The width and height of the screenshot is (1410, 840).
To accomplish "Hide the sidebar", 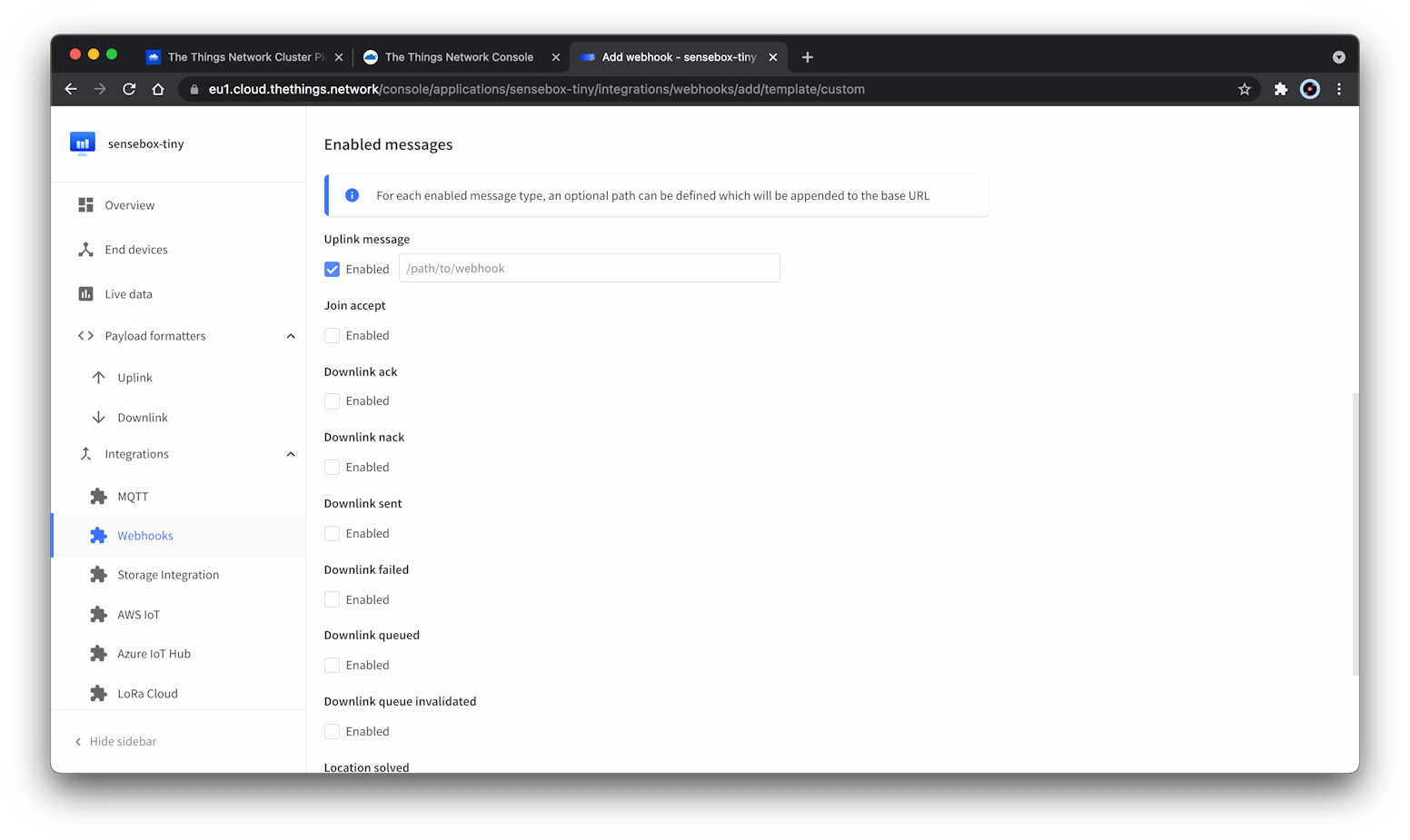I will point(115,742).
